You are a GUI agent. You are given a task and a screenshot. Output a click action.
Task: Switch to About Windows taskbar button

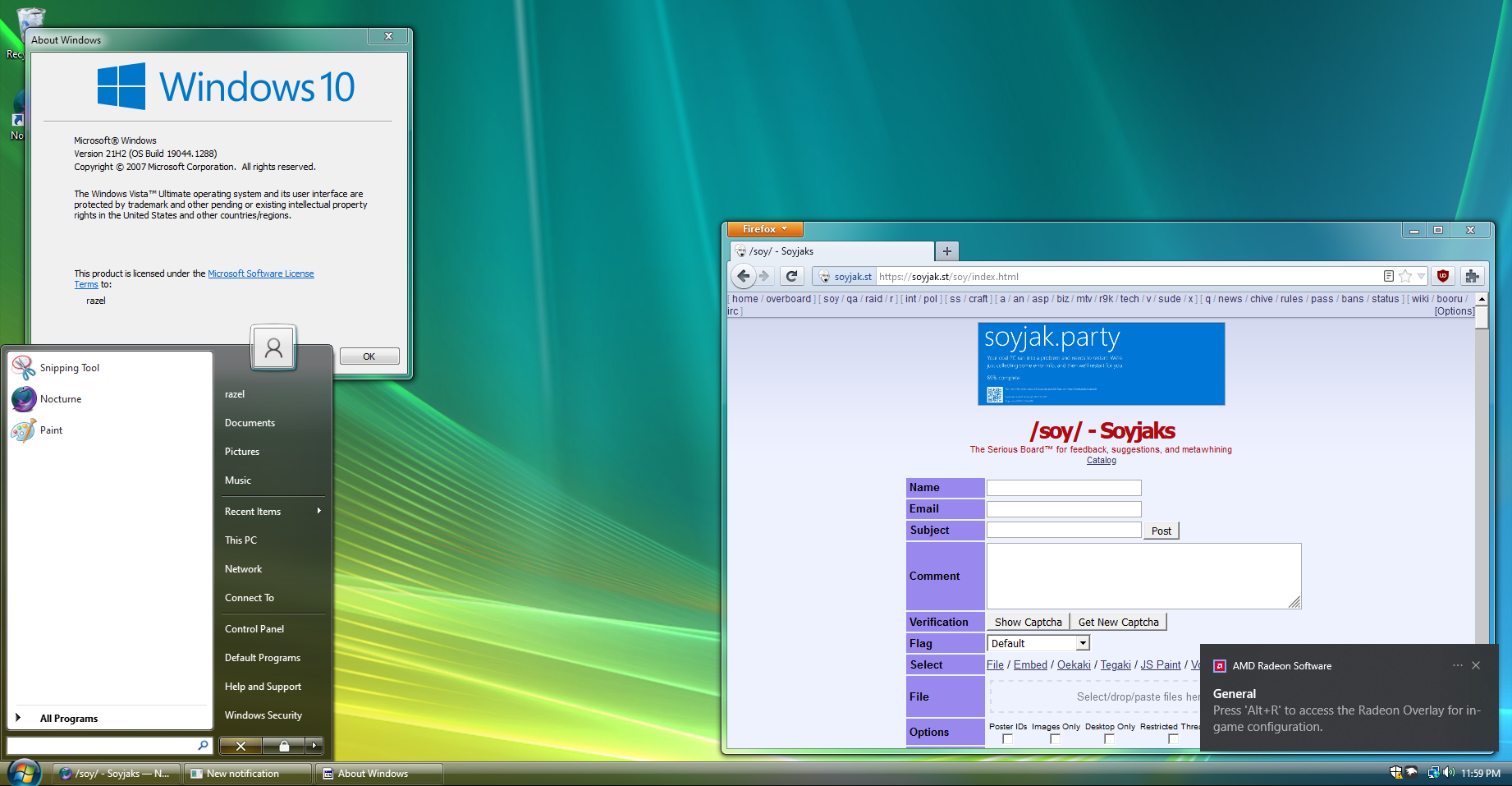[x=380, y=774]
